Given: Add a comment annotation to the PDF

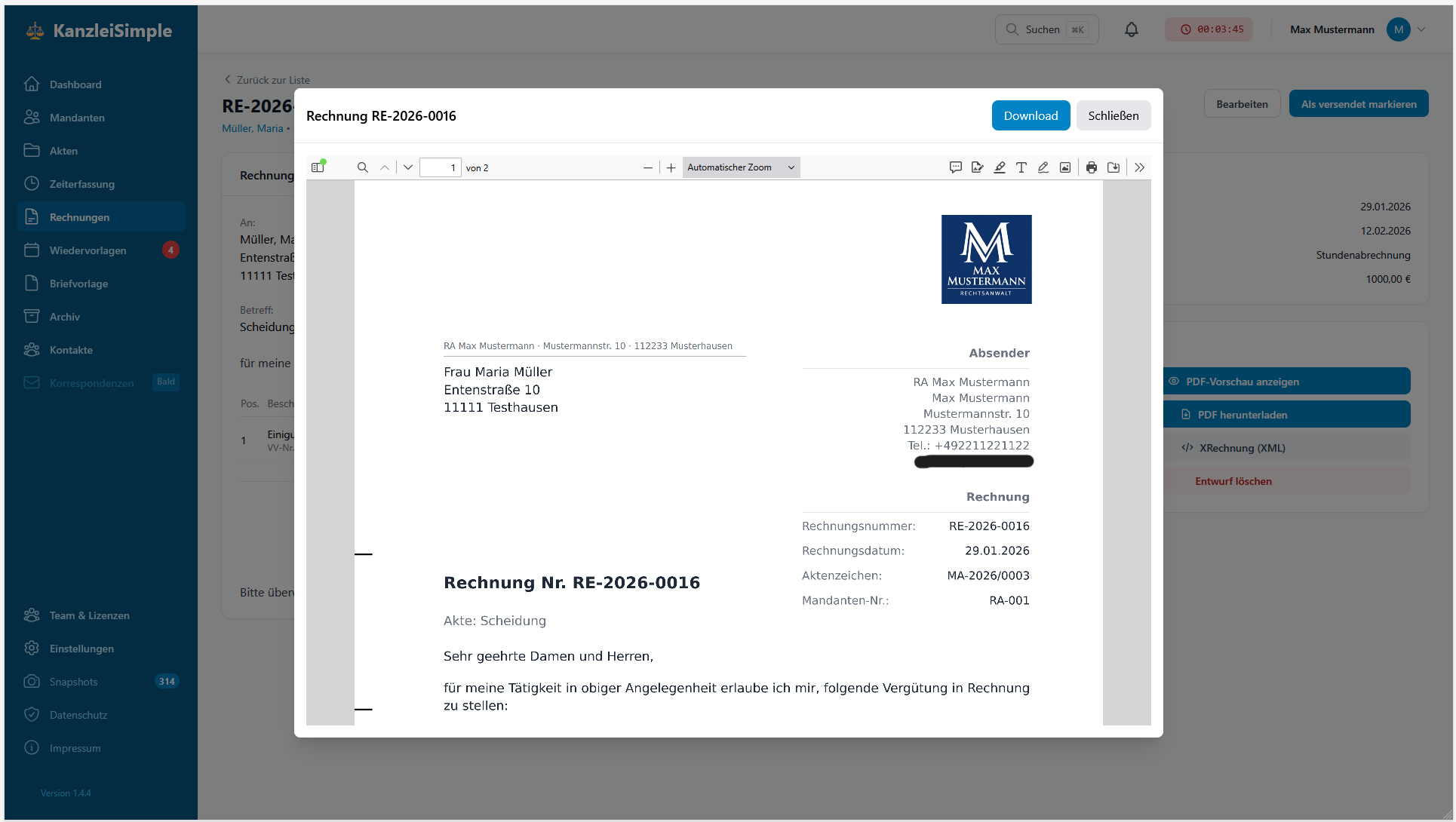Looking at the screenshot, I should (x=956, y=167).
